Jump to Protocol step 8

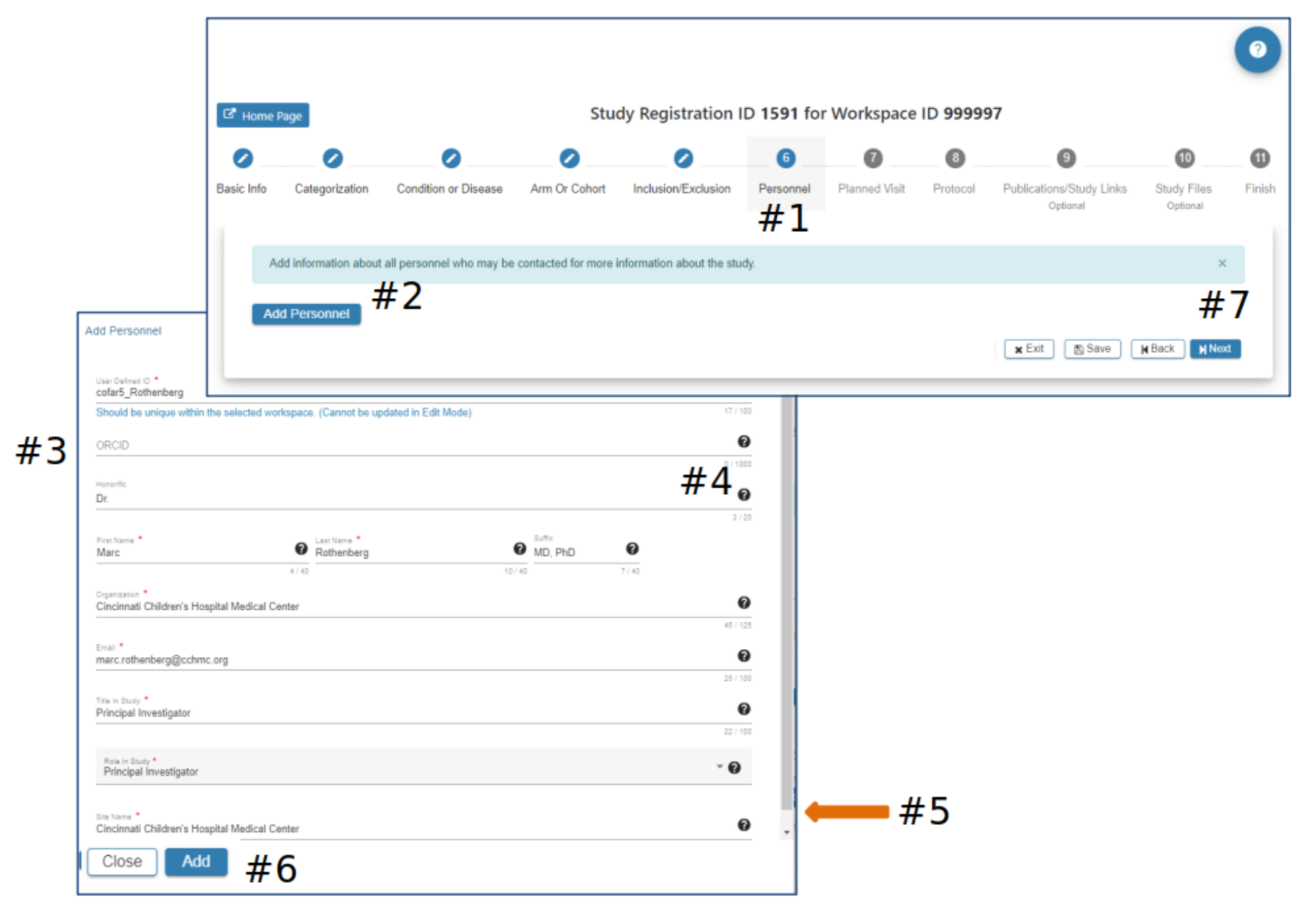pyautogui.click(x=954, y=158)
